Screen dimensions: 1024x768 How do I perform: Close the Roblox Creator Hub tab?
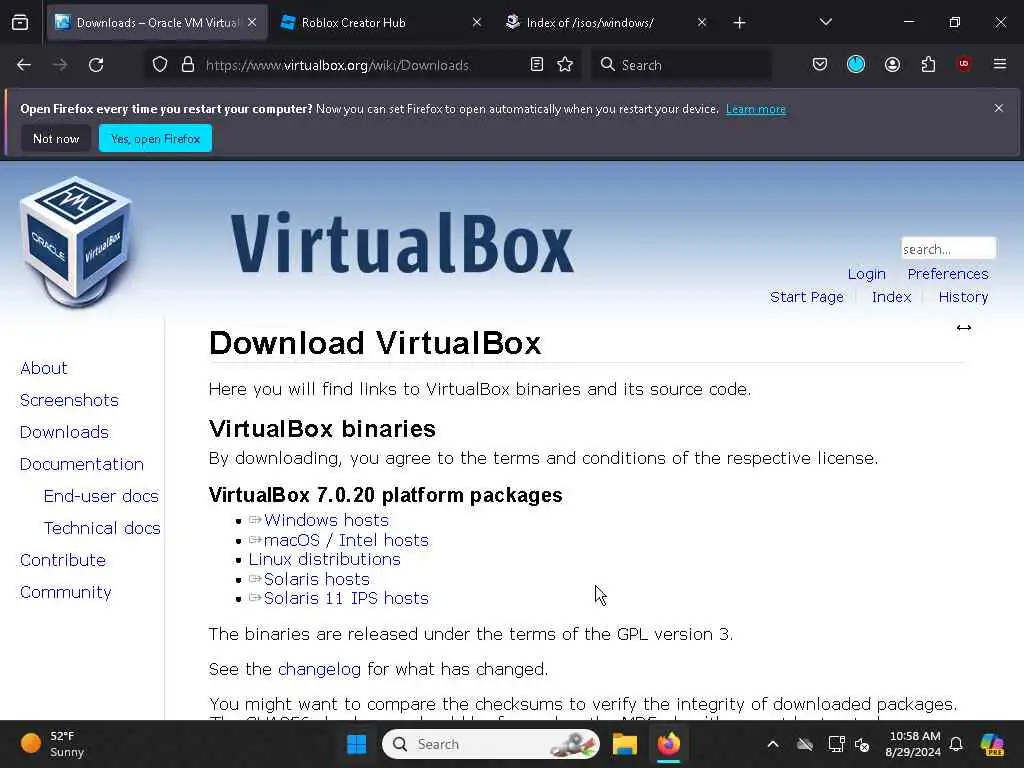click(x=477, y=22)
